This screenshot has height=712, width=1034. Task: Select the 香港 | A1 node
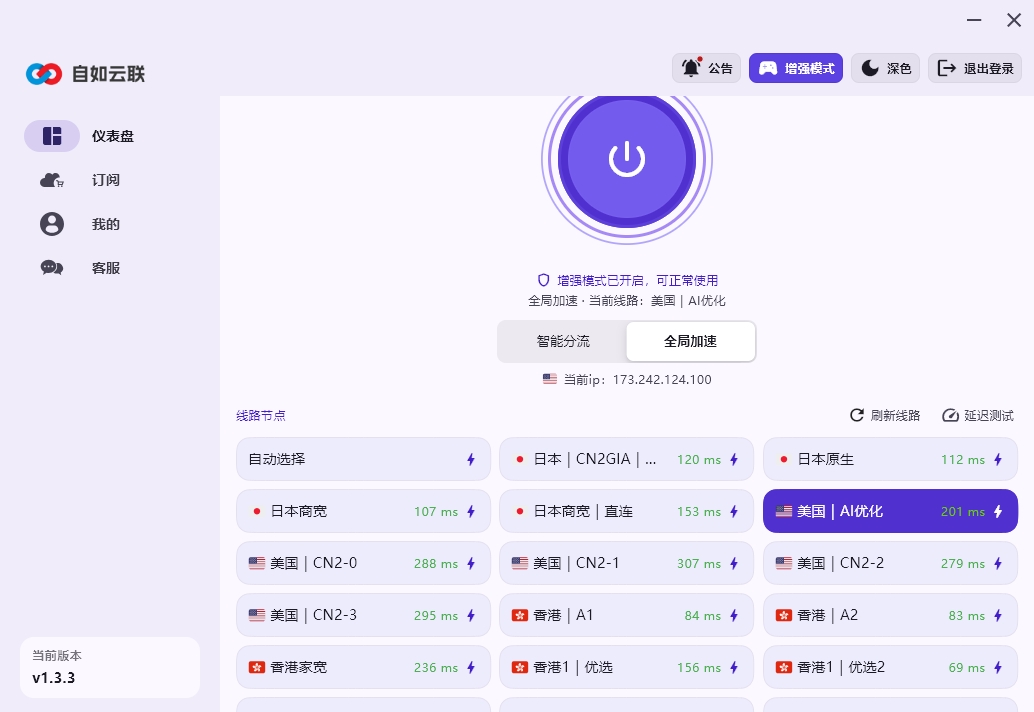click(626, 615)
